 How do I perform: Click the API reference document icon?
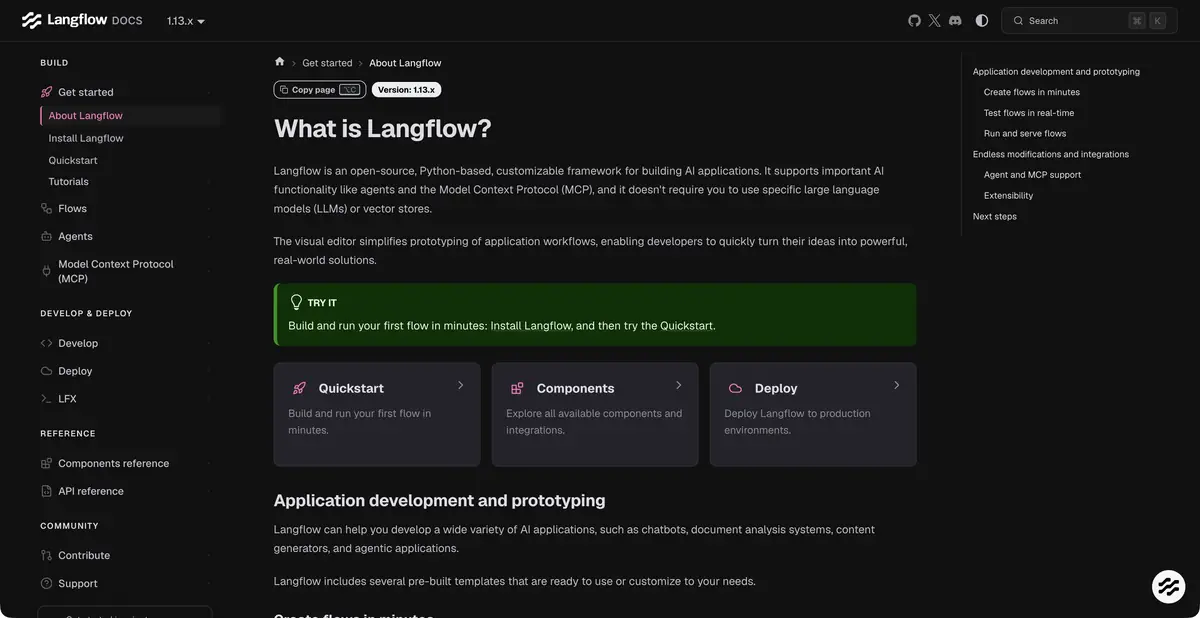pos(46,491)
